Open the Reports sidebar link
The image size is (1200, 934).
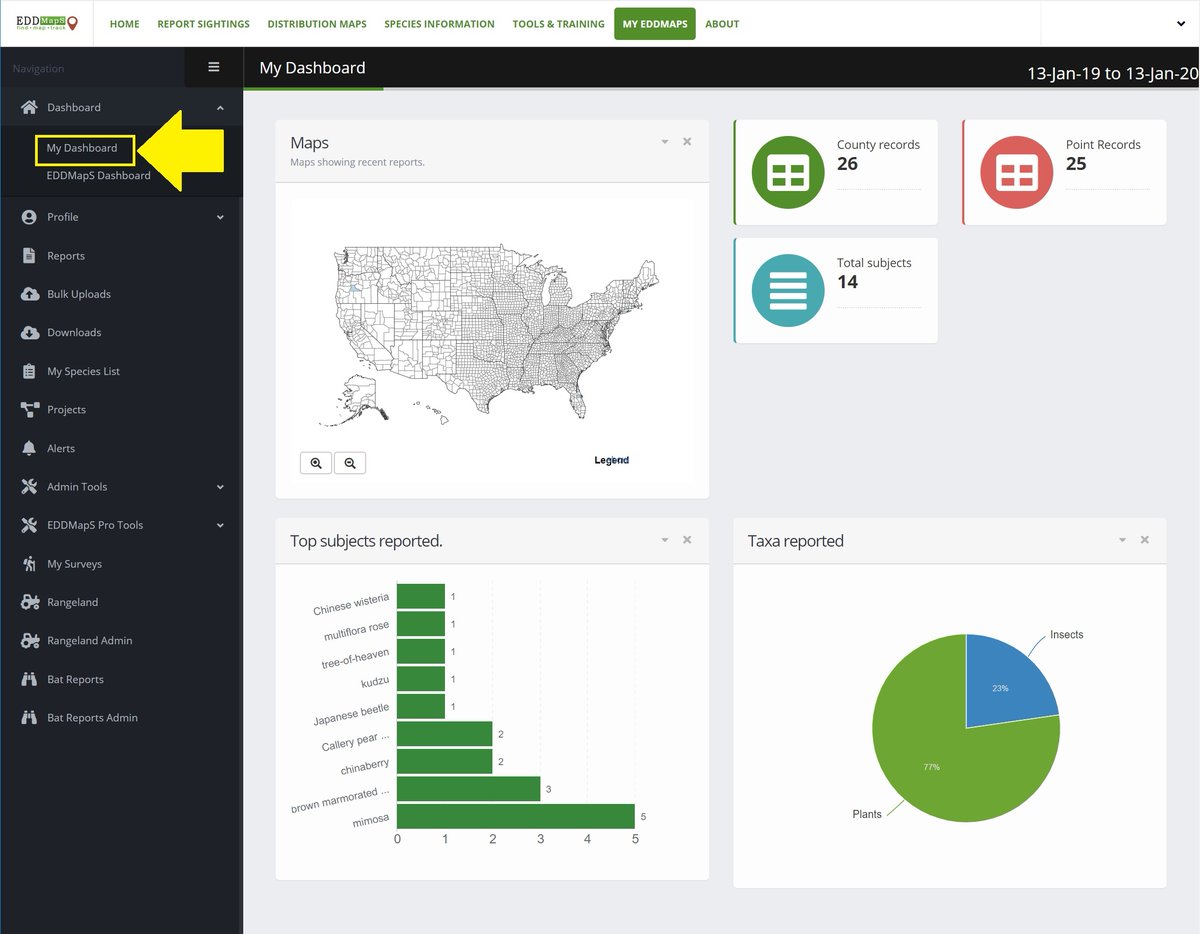(x=66, y=256)
